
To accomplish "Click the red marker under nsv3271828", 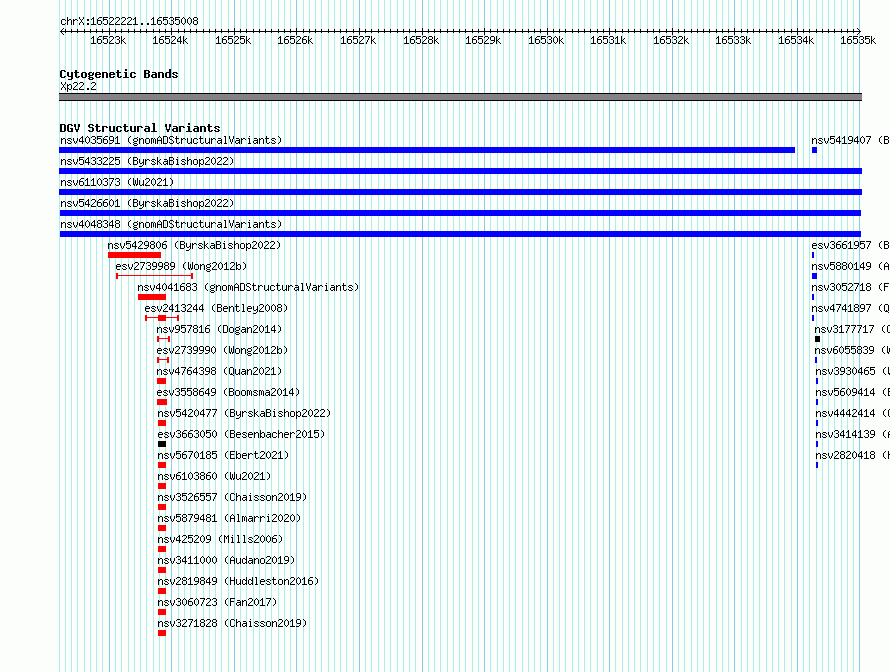I will point(162,633).
